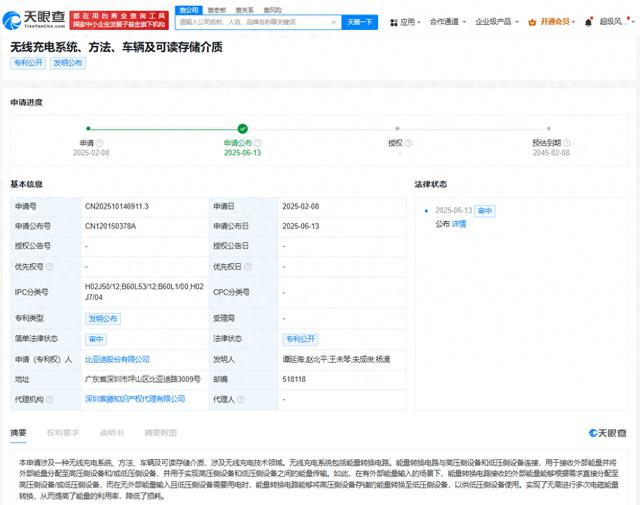Select the 查风险 search tab
640x505 pixels.
[272, 10]
